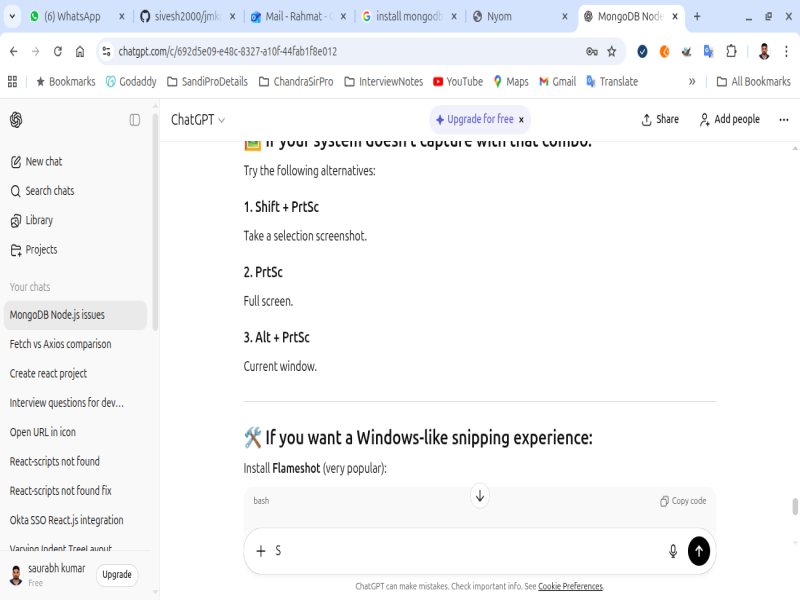Switch to the Nyom tab
This screenshot has height=600, width=800.
tap(520, 17)
